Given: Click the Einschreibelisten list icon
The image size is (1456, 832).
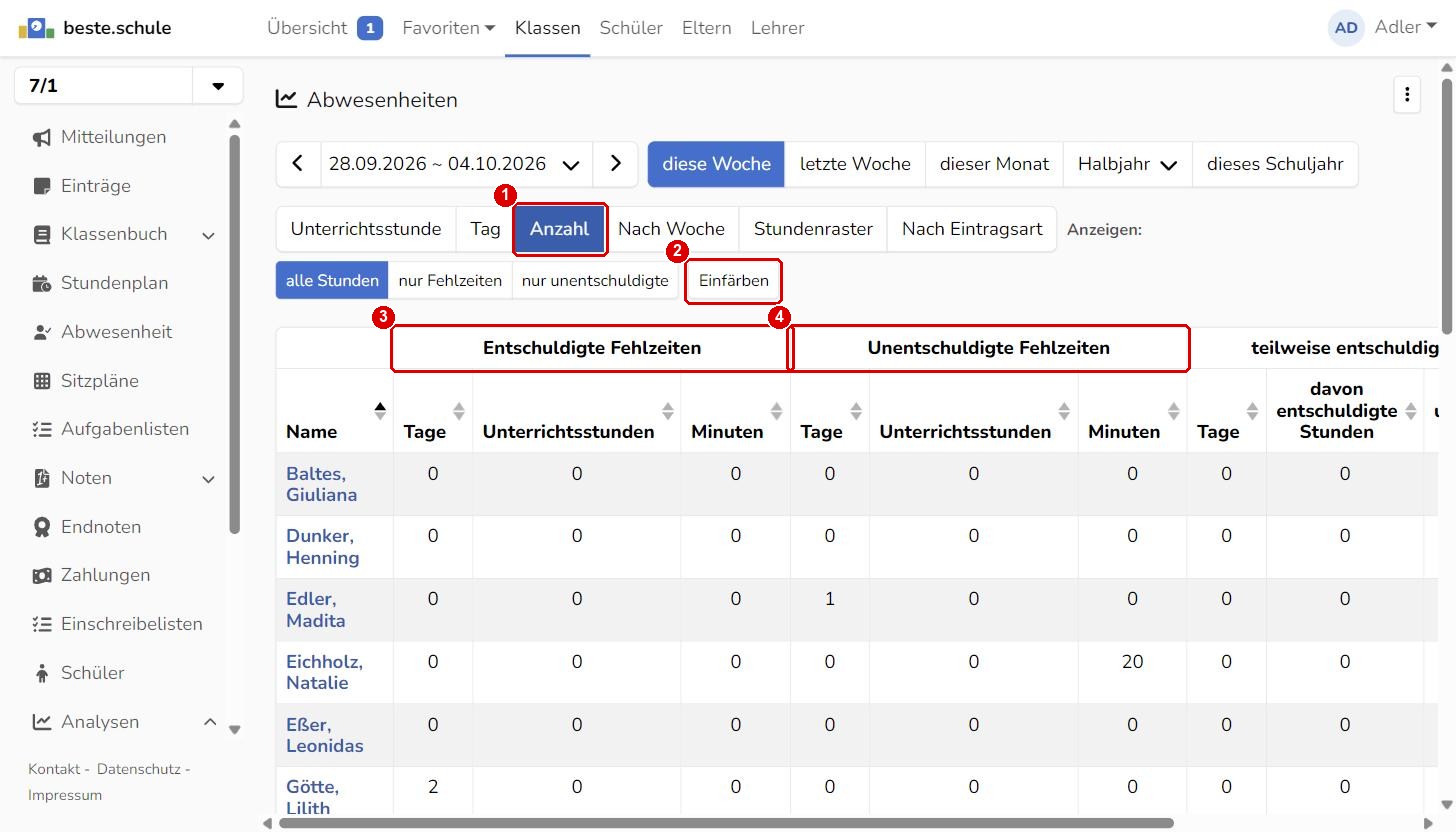Looking at the screenshot, I should pyautogui.click(x=42, y=624).
